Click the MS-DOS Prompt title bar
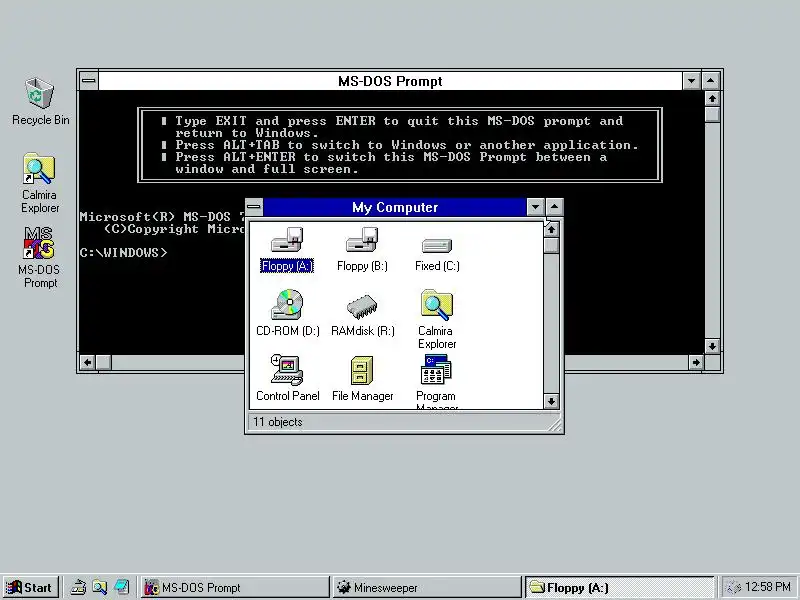Screen dimensions: 800x600 pos(390,81)
